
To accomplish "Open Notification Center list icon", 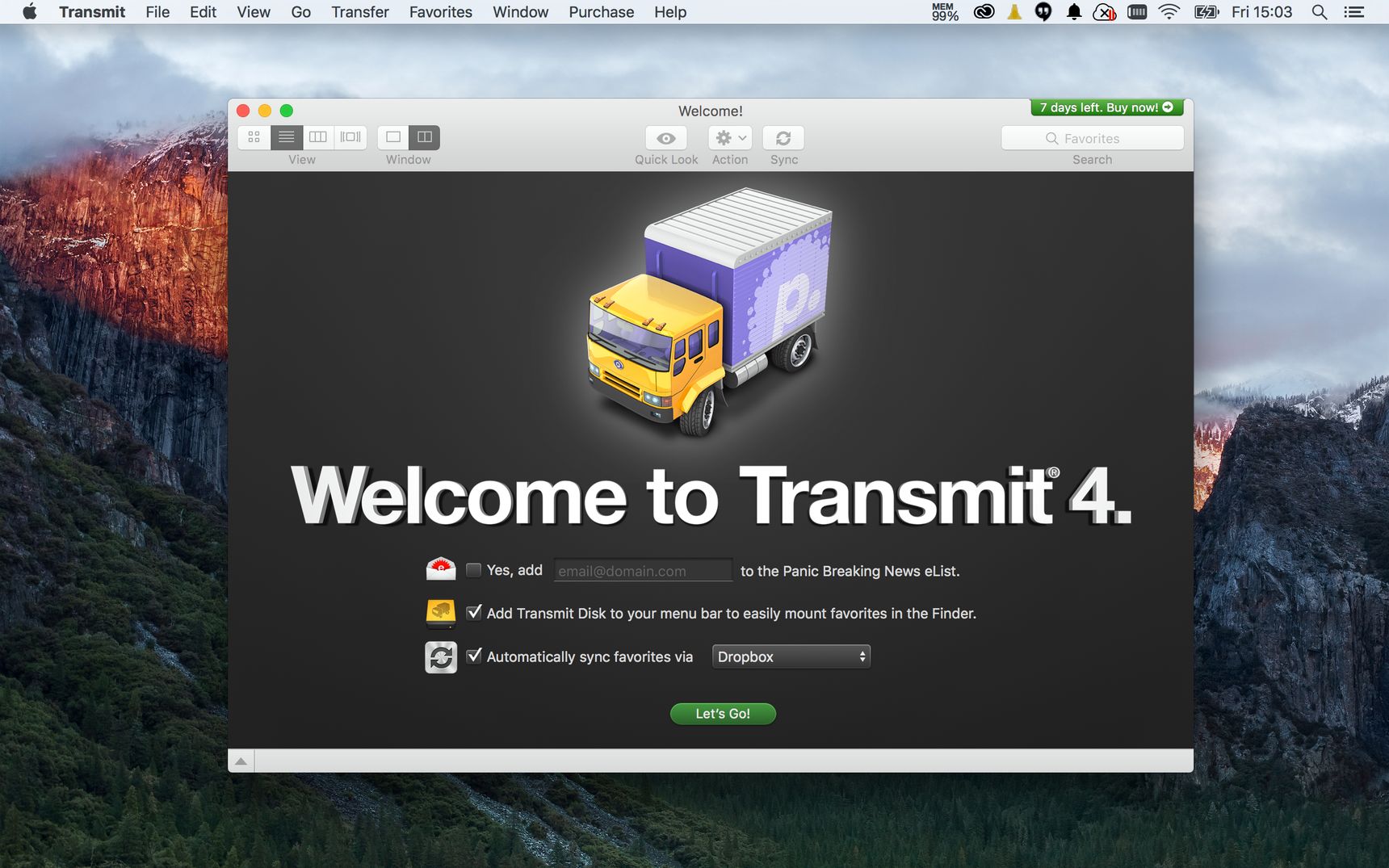I will [x=1353, y=12].
